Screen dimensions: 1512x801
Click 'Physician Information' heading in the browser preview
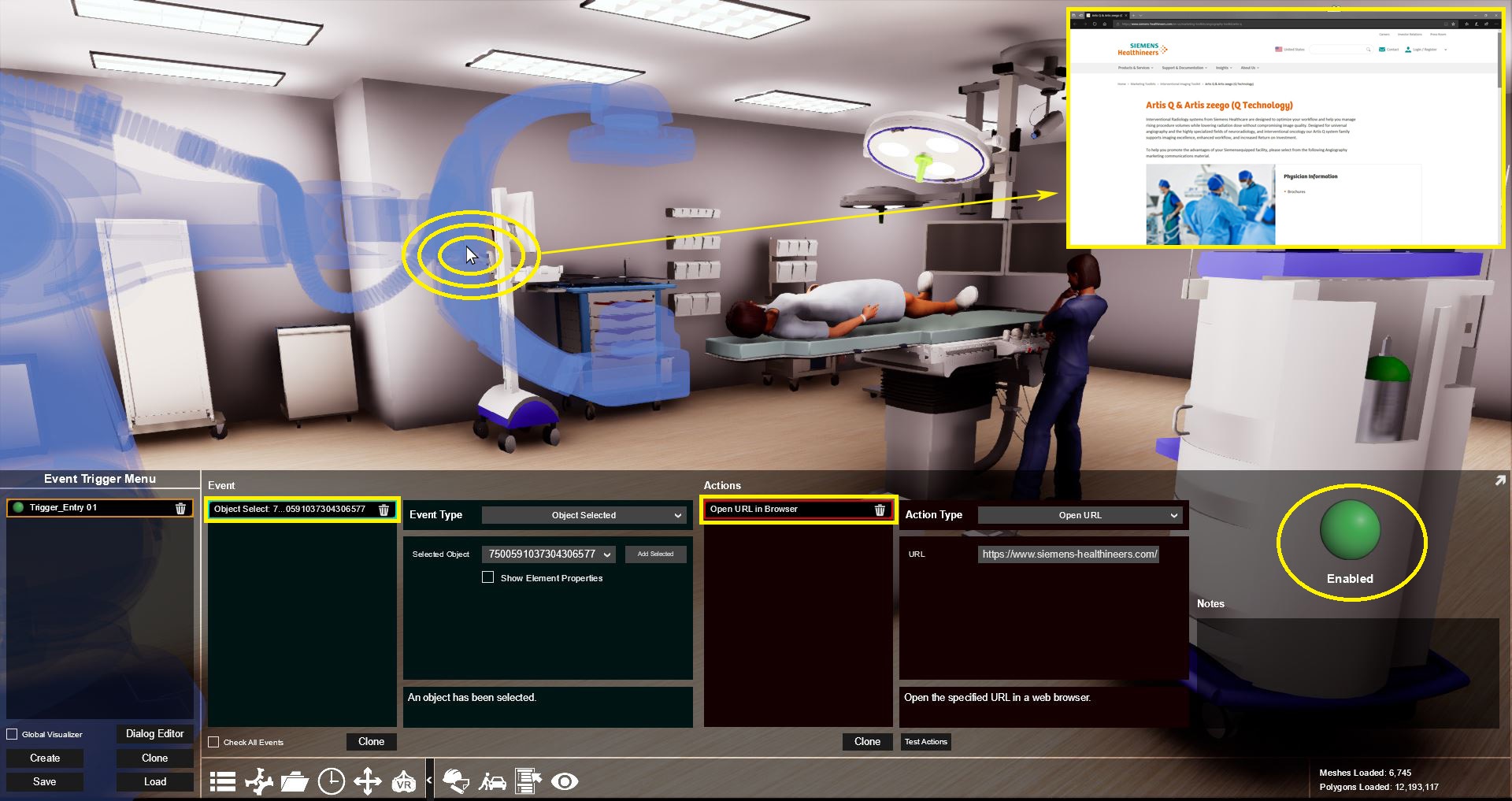tap(1310, 176)
